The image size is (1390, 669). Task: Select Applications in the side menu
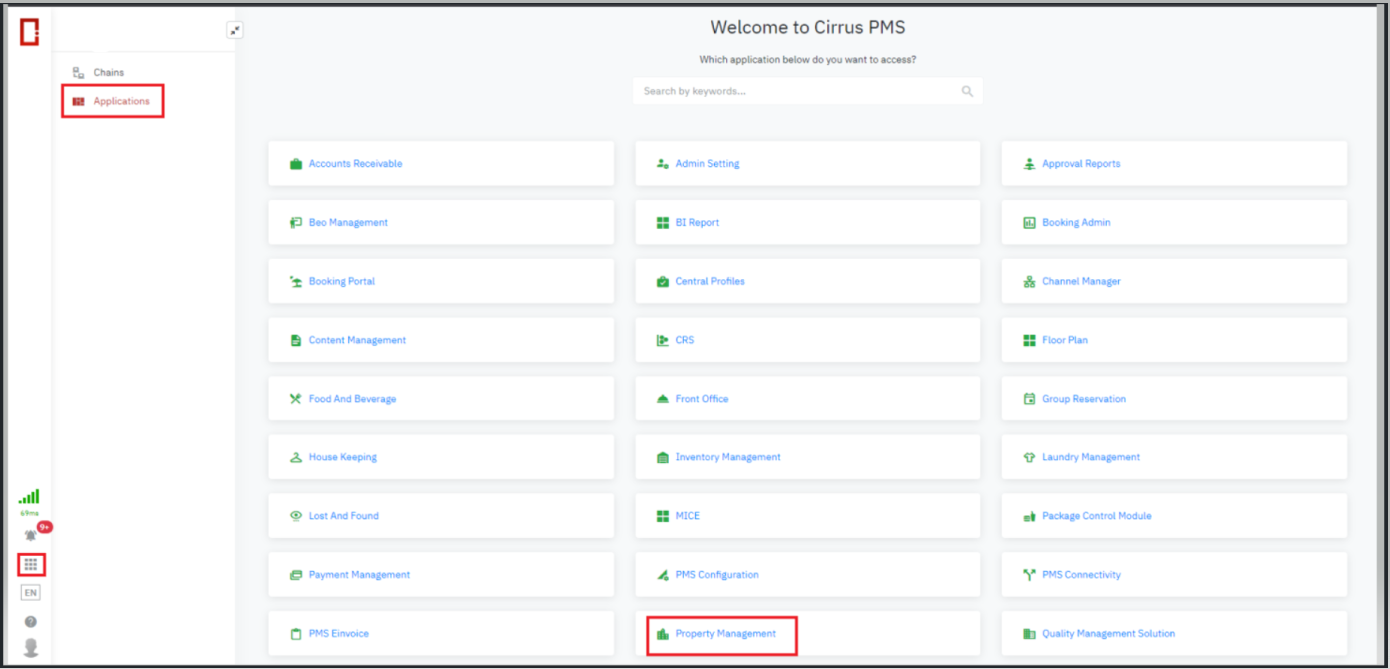121,101
